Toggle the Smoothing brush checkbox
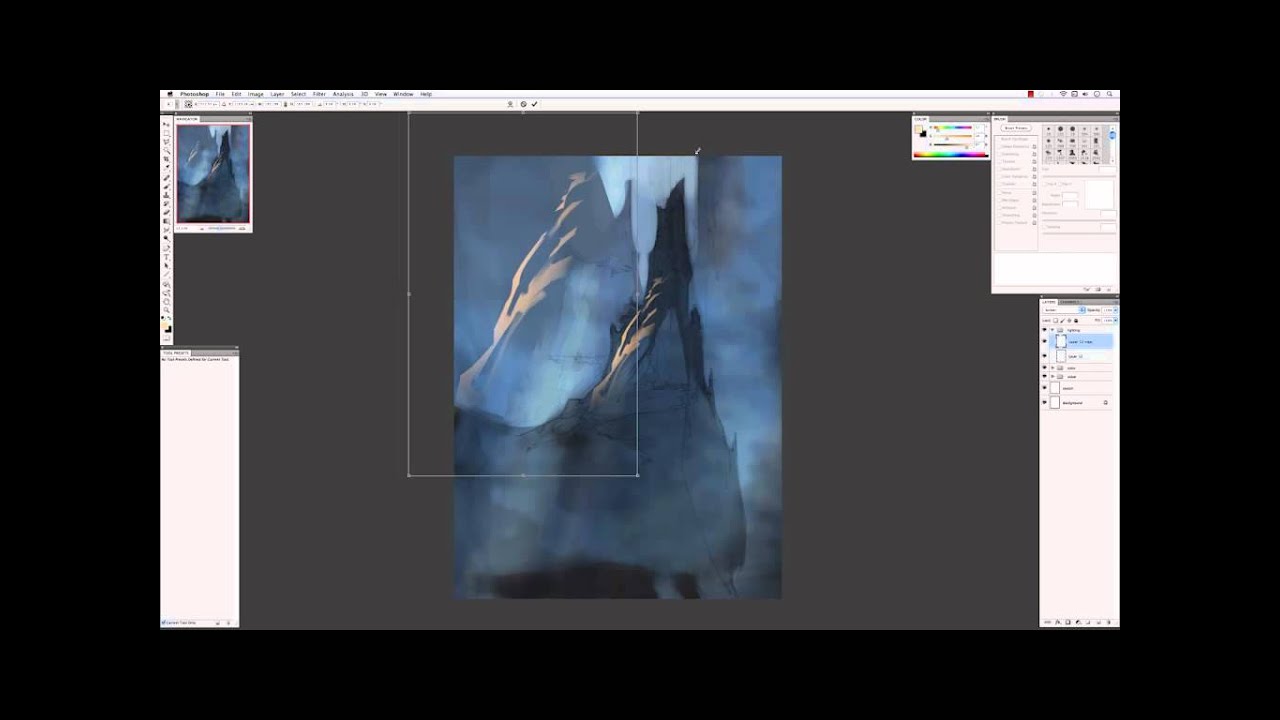The image size is (1280, 720). [x=999, y=215]
